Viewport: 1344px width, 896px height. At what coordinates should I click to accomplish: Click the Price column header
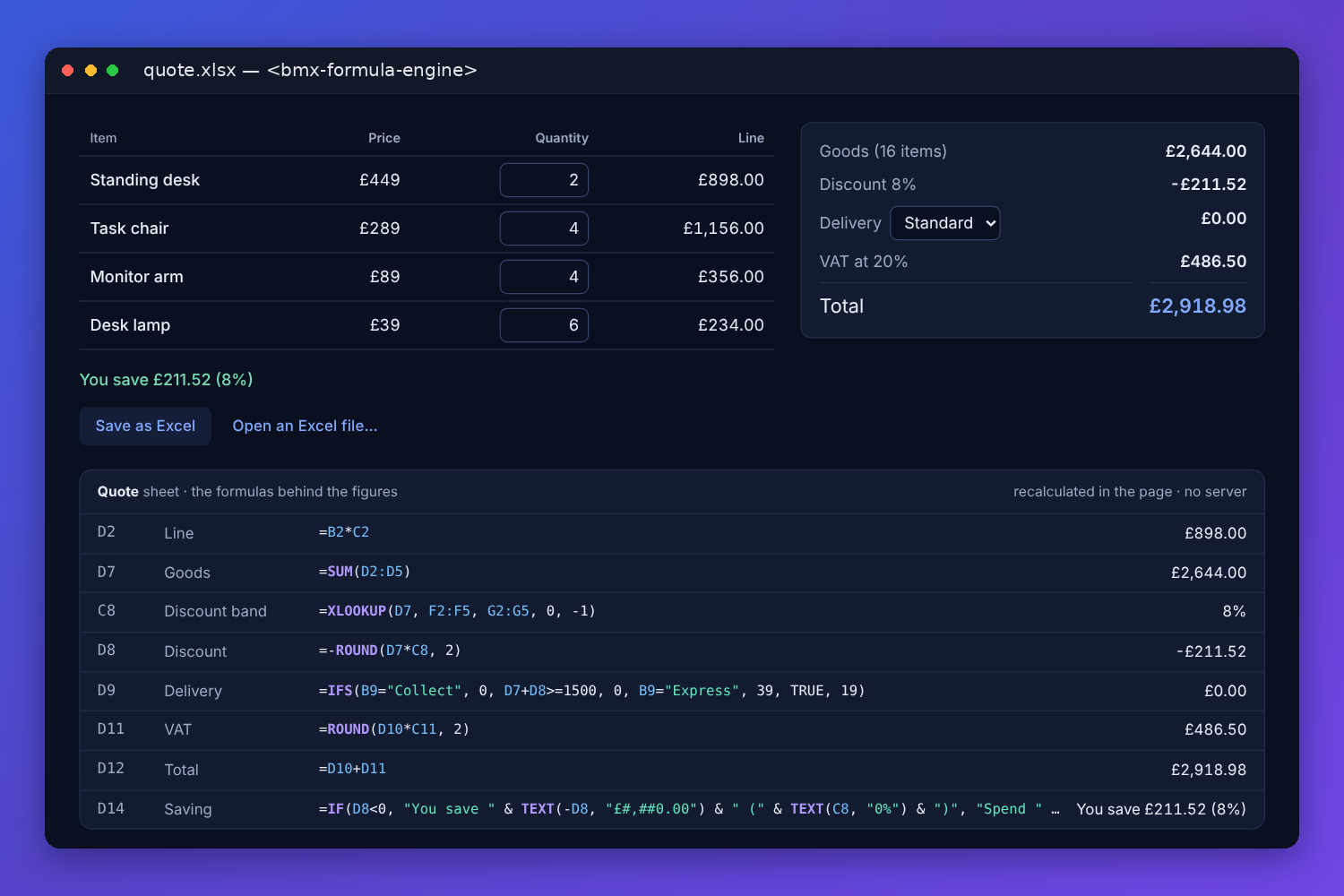[384, 138]
